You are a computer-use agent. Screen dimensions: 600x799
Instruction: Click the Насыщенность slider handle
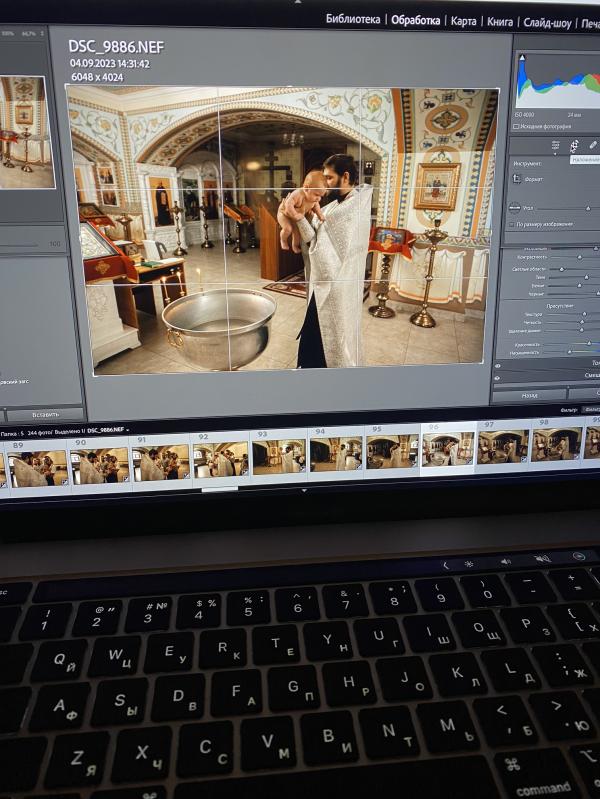[569, 352]
